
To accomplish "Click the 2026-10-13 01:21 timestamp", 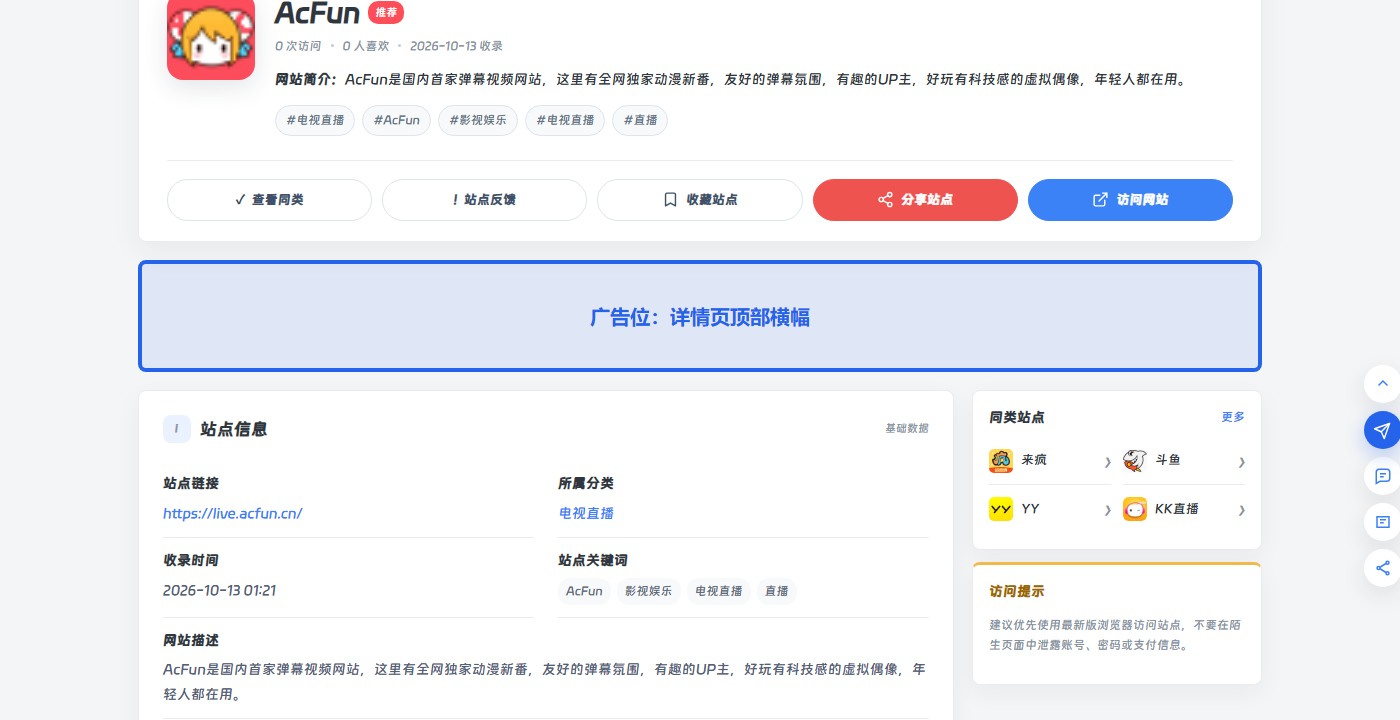I will coord(219,590).
